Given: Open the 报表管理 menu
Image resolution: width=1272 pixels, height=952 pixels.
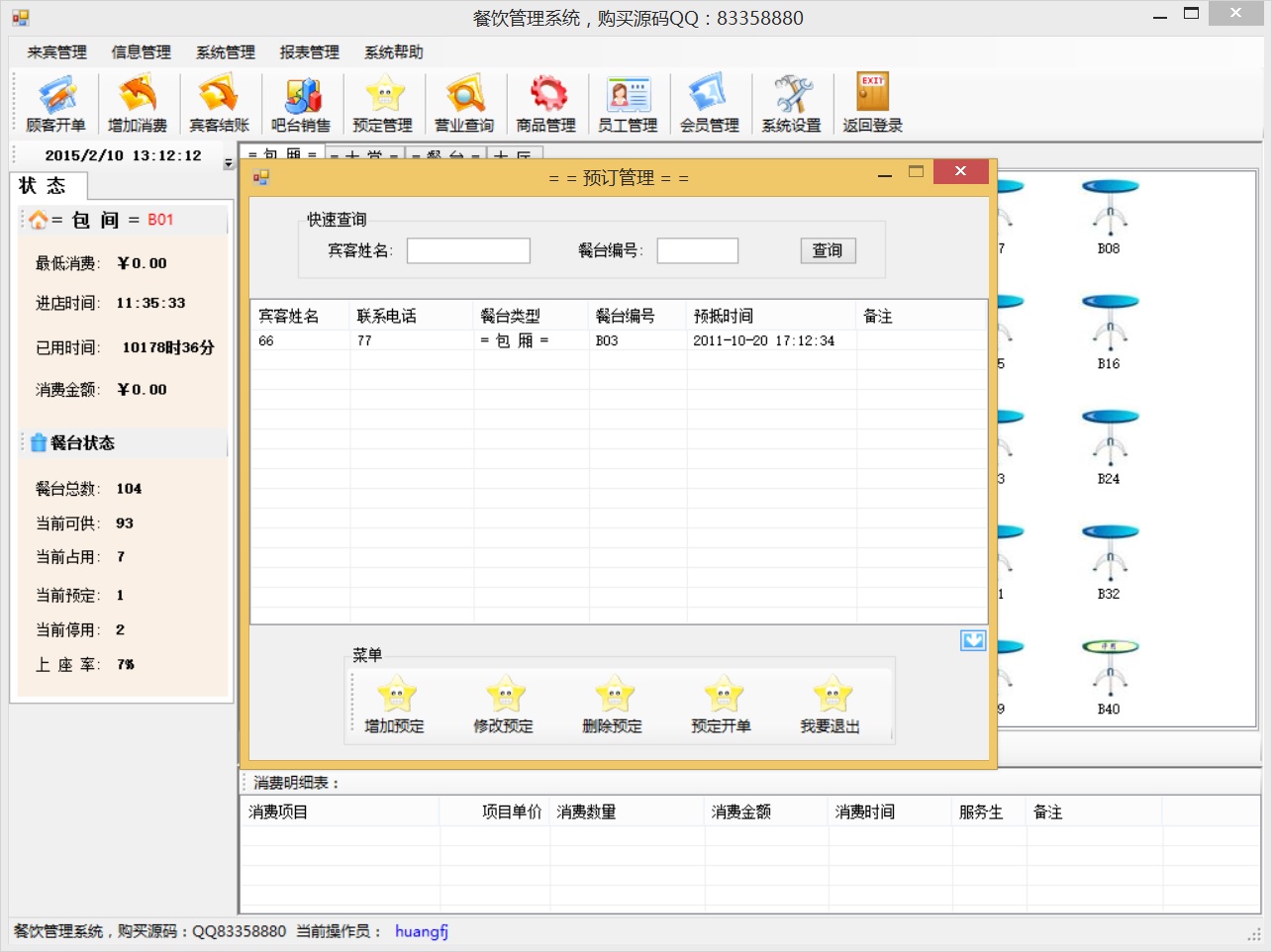Looking at the screenshot, I should coord(309,52).
